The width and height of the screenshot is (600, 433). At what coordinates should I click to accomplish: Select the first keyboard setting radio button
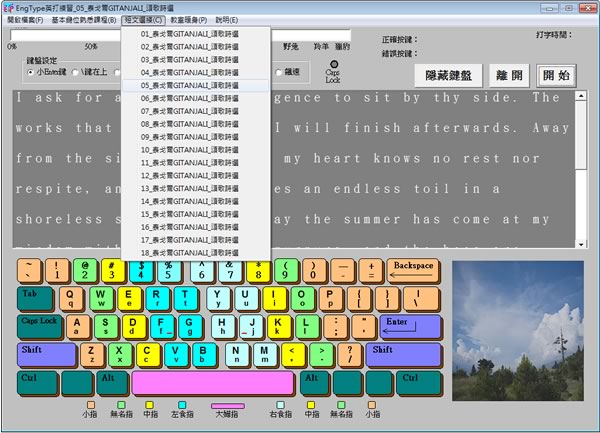coord(31,72)
